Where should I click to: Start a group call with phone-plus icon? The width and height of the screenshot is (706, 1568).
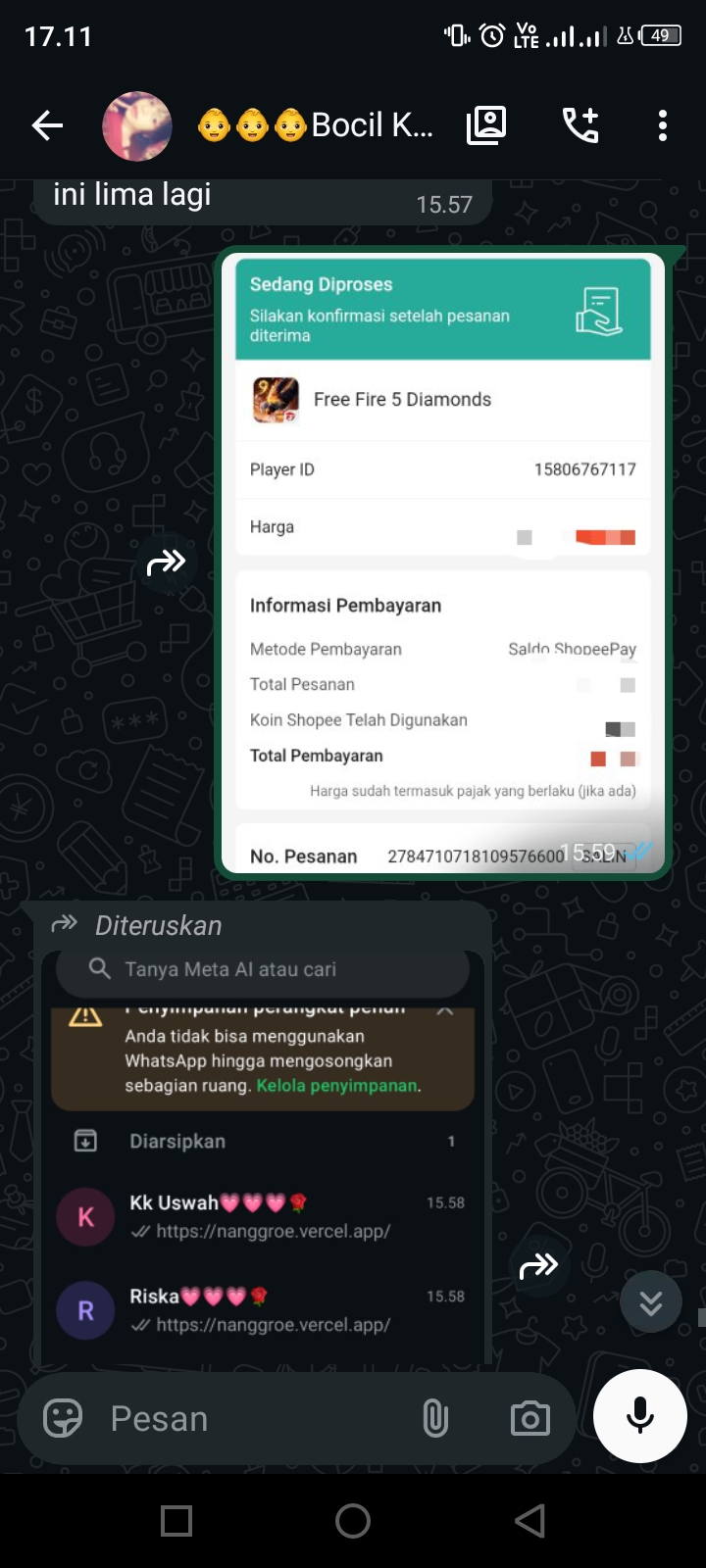(580, 125)
